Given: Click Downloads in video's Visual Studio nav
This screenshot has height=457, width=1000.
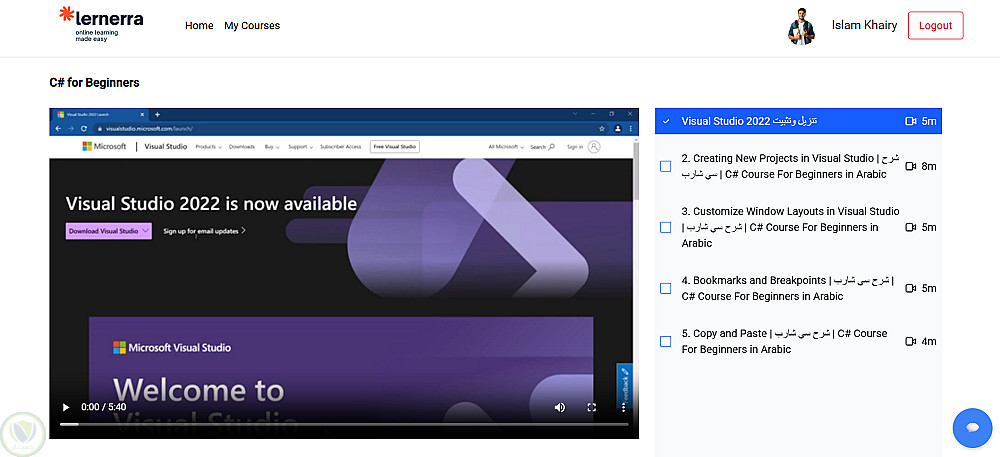Looking at the screenshot, I should 242,147.
